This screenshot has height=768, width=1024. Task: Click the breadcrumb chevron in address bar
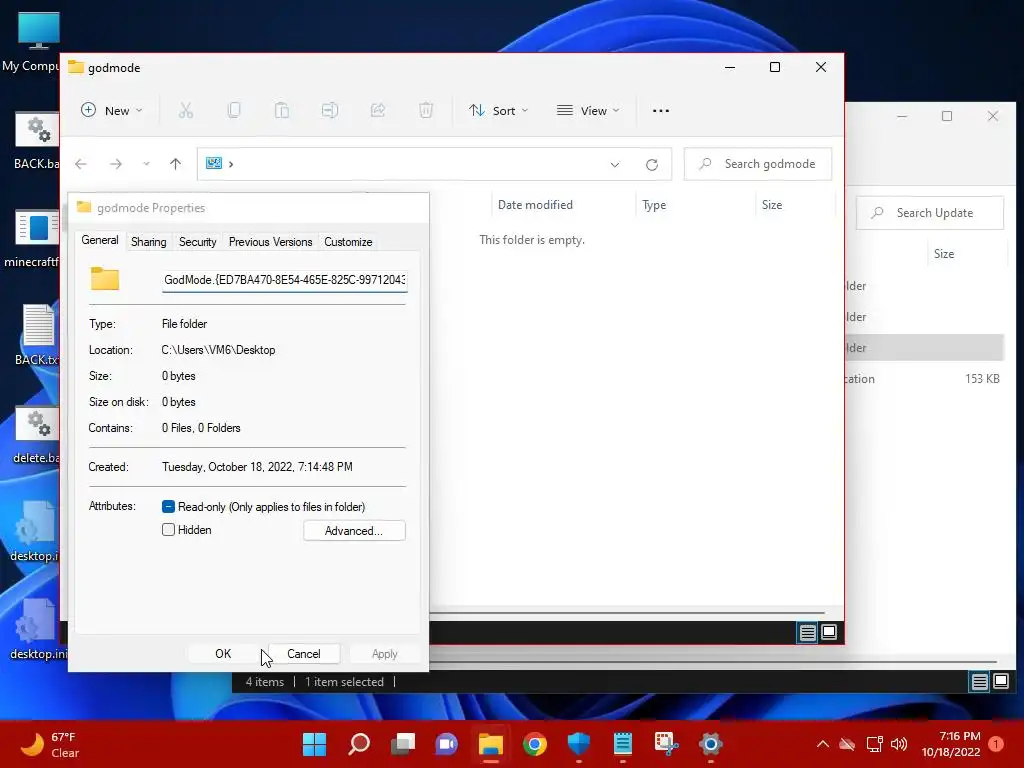click(231, 164)
